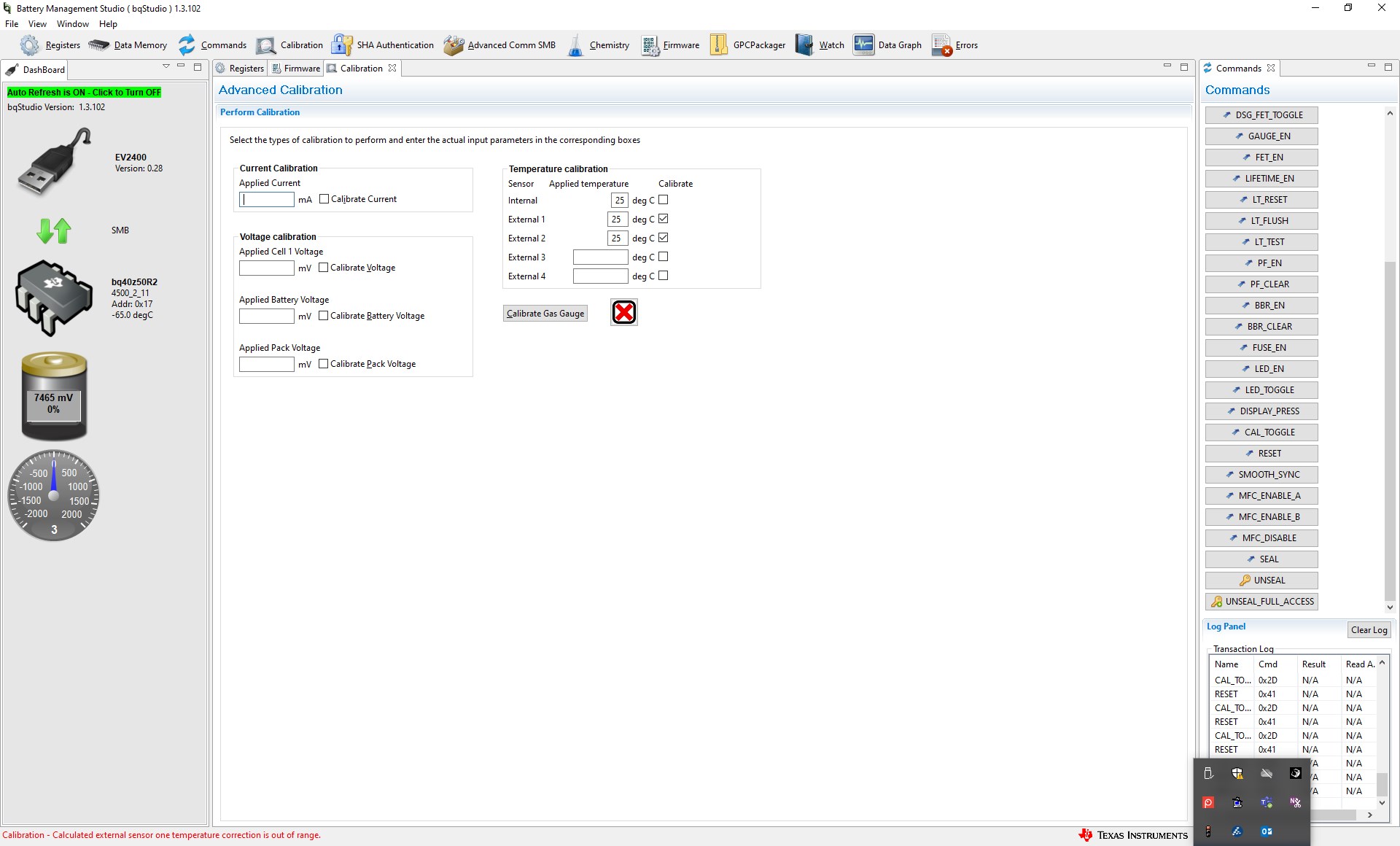Screen dimensions: 1400x846
Task: Open the Firmware toolbar icon
Action: tap(650, 45)
